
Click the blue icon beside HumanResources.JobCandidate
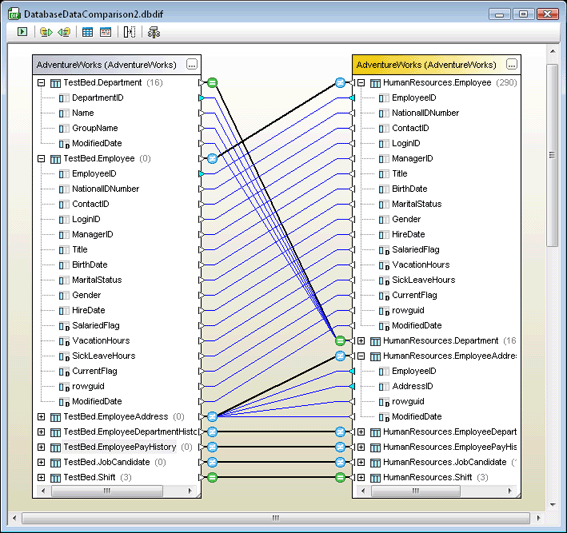coord(340,462)
